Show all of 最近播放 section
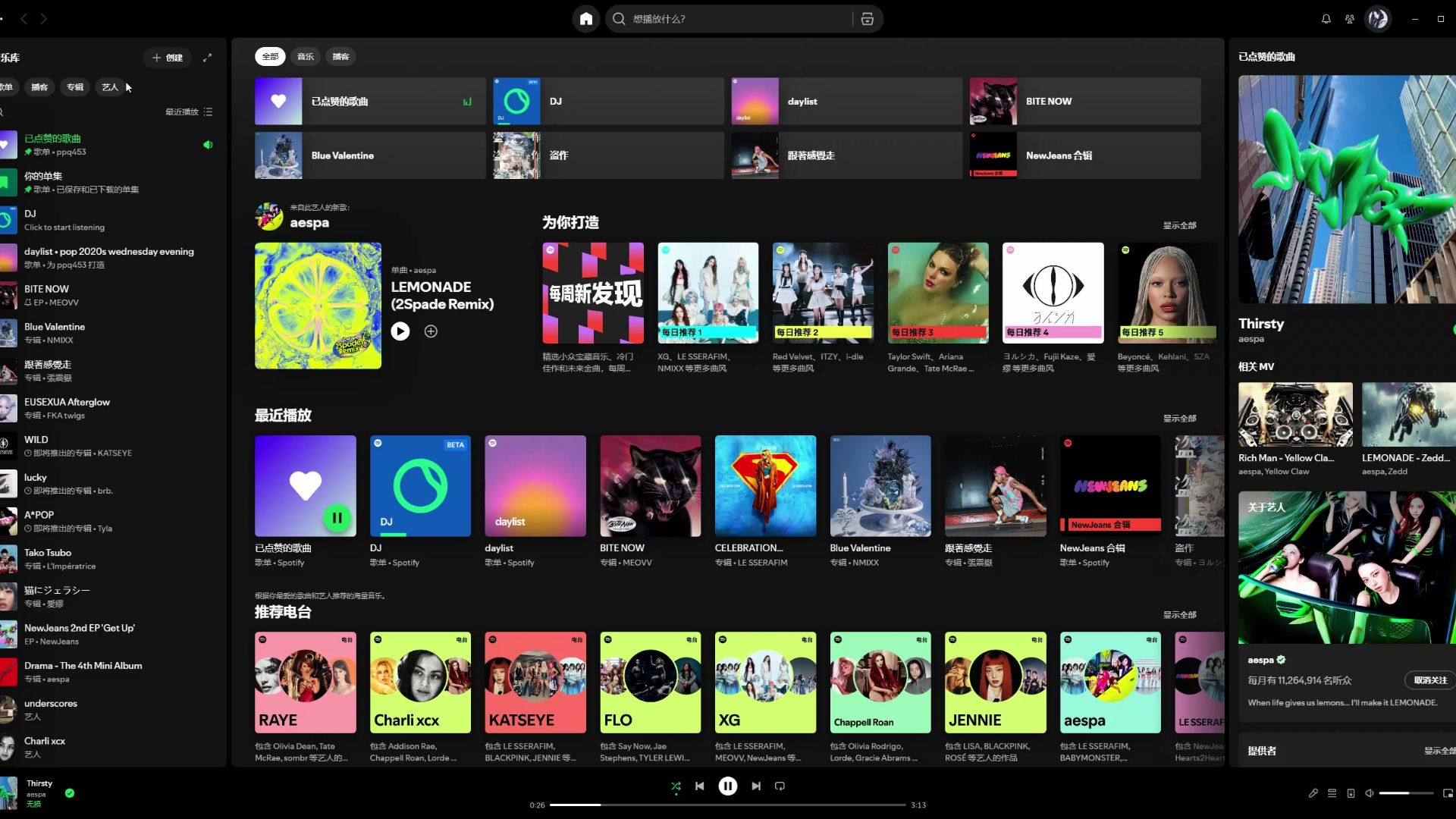 [1179, 419]
